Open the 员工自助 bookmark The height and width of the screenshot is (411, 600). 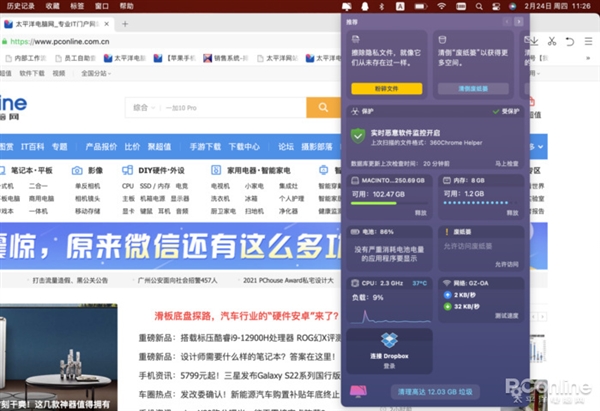pos(76,58)
